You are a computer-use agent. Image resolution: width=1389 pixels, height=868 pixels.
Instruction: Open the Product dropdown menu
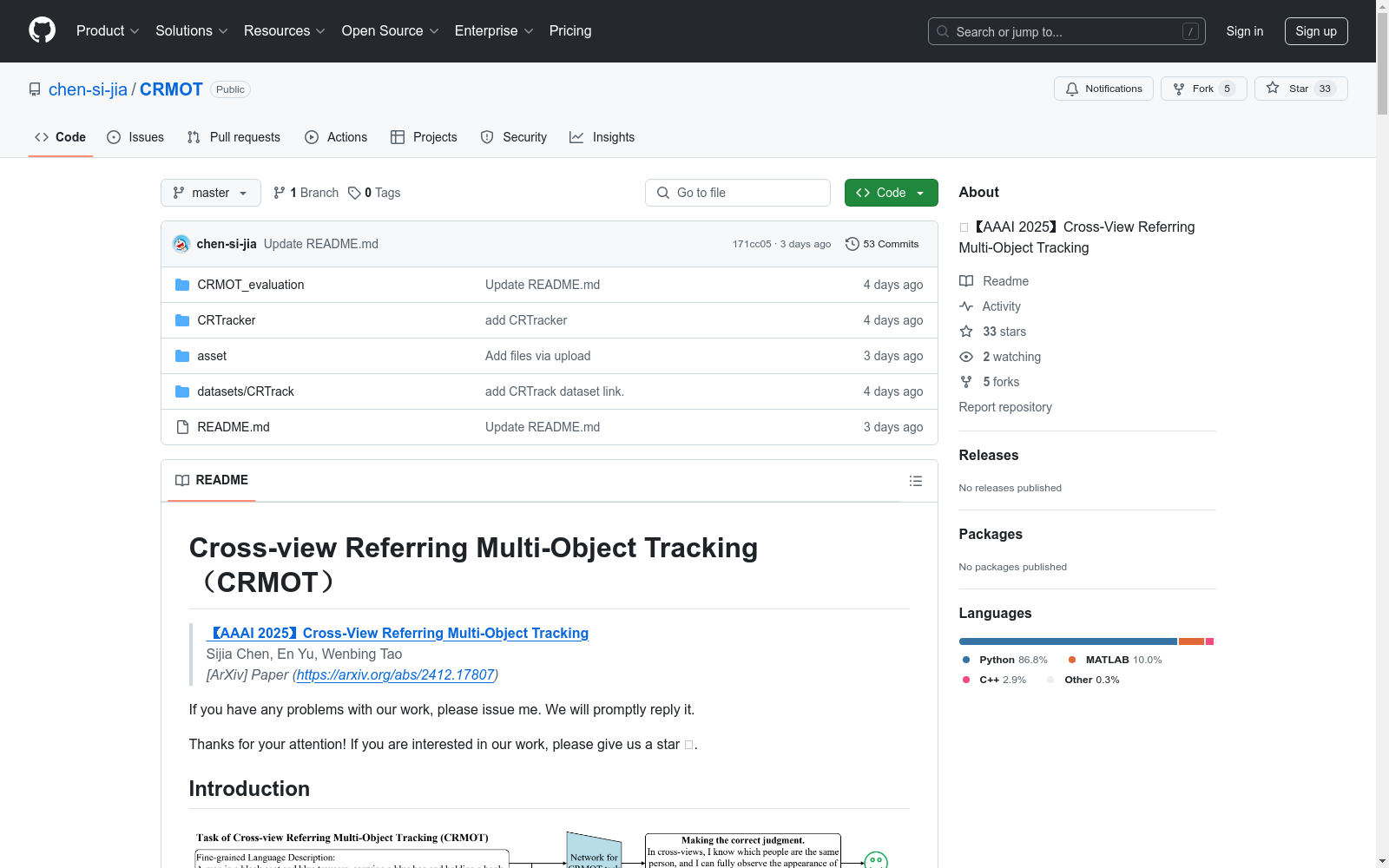pos(108,30)
